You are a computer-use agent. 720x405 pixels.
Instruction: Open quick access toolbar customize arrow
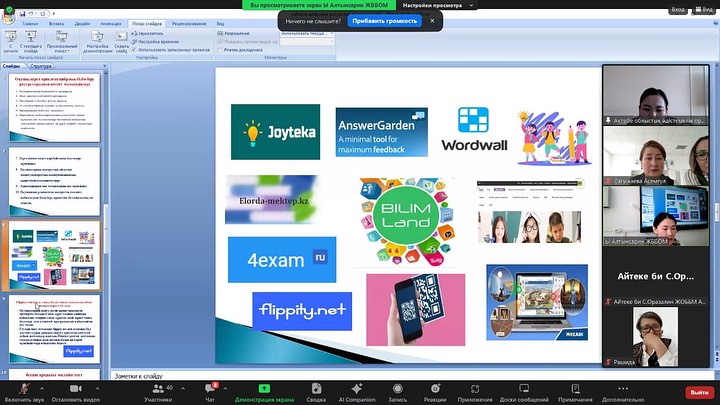(54, 14)
